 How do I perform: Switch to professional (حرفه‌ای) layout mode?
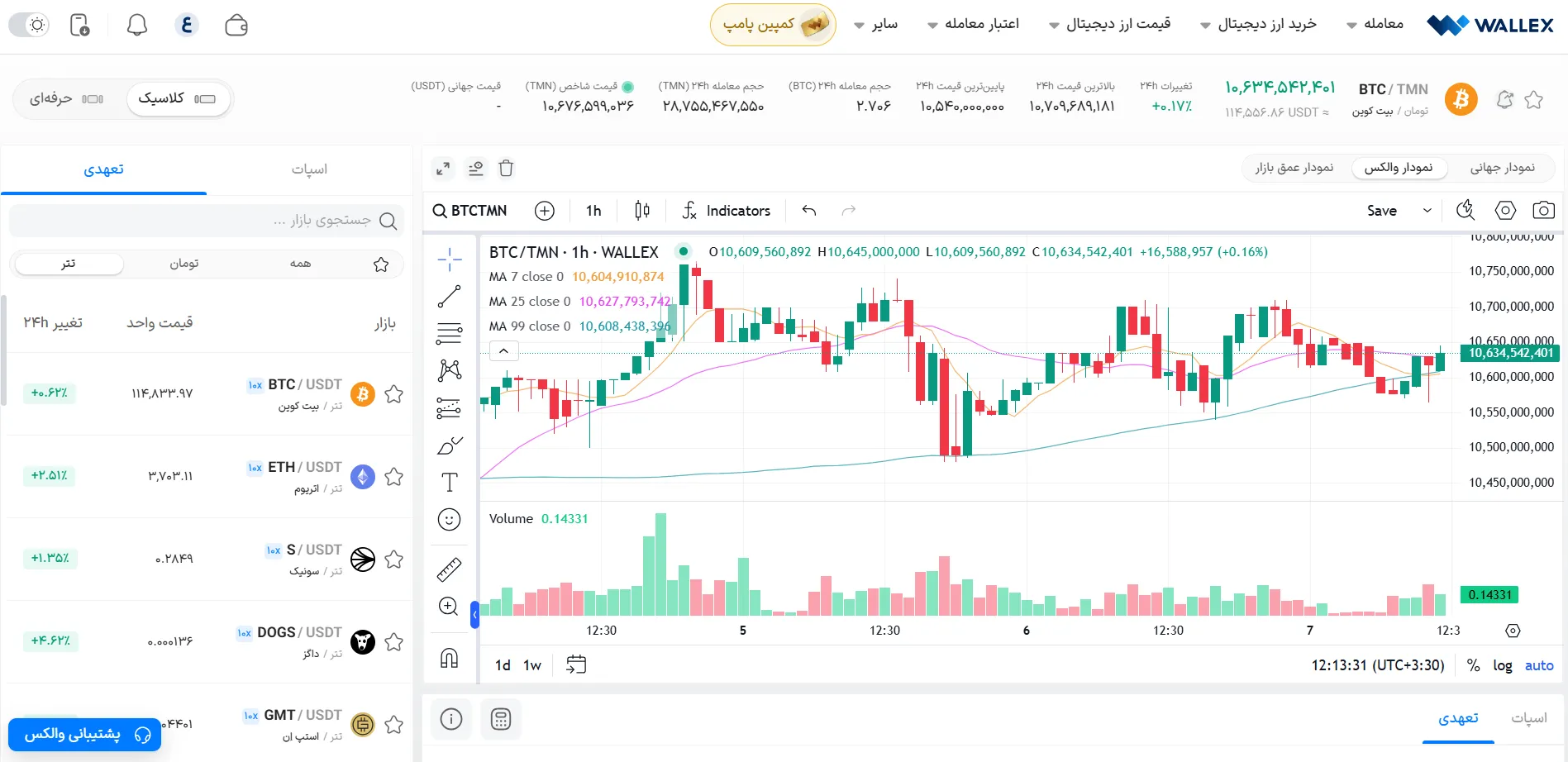click(x=66, y=99)
